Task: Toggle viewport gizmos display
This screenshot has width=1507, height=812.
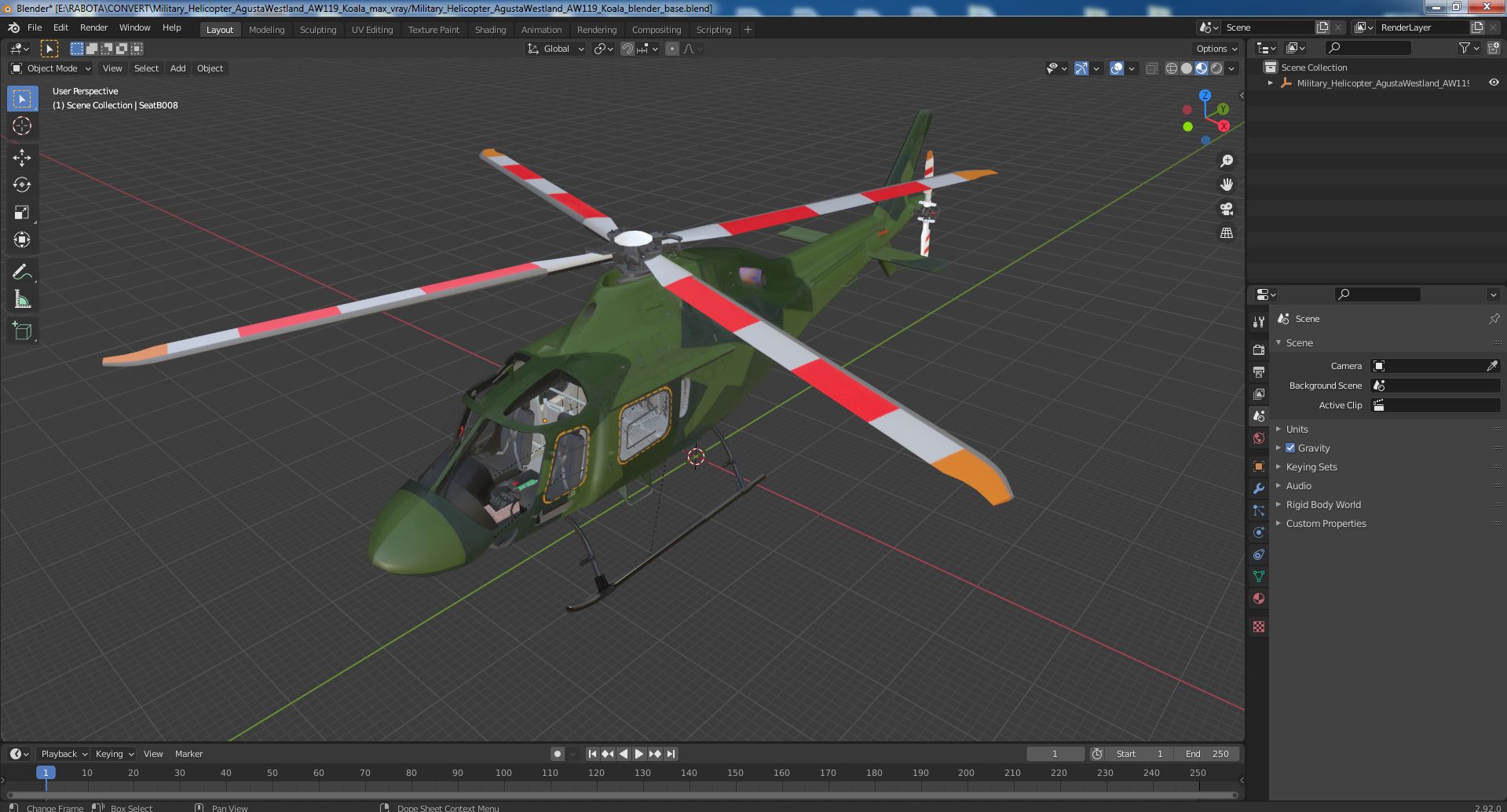Action: (1081, 68)
